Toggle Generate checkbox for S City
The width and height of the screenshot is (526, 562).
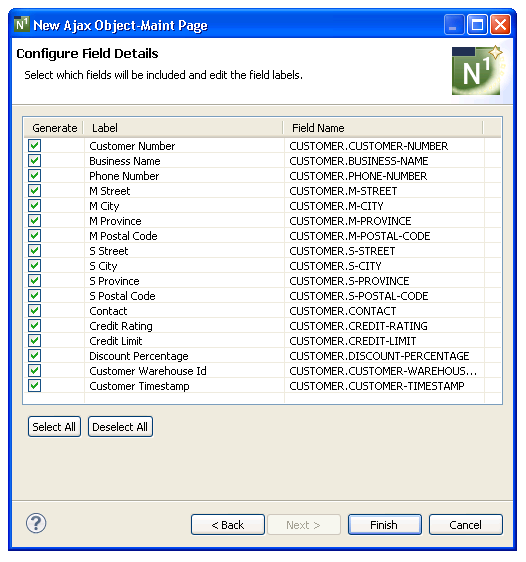click(x=35, y=266)
